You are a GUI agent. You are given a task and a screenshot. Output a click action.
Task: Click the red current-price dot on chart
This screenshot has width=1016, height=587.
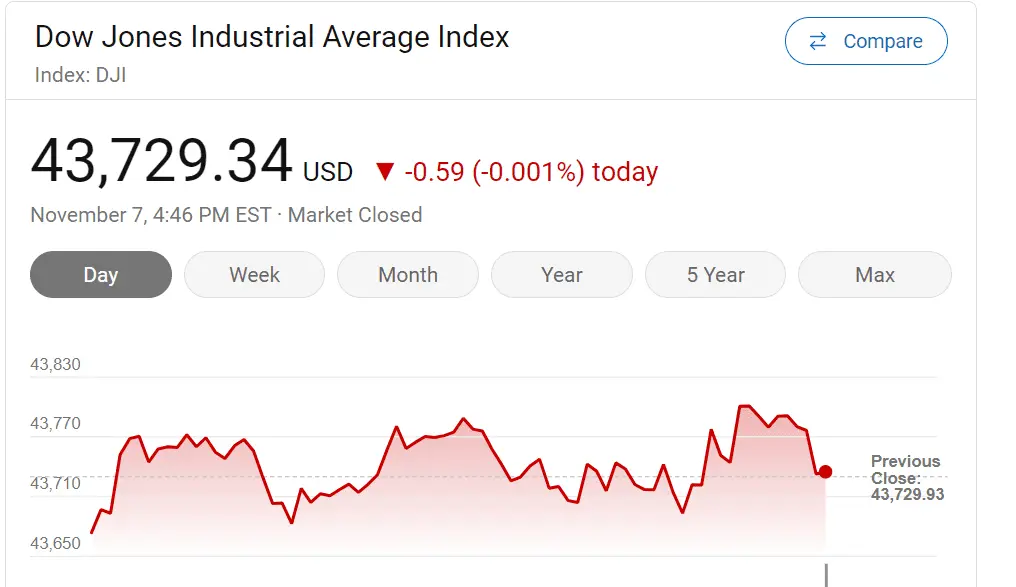pos(825,471)
